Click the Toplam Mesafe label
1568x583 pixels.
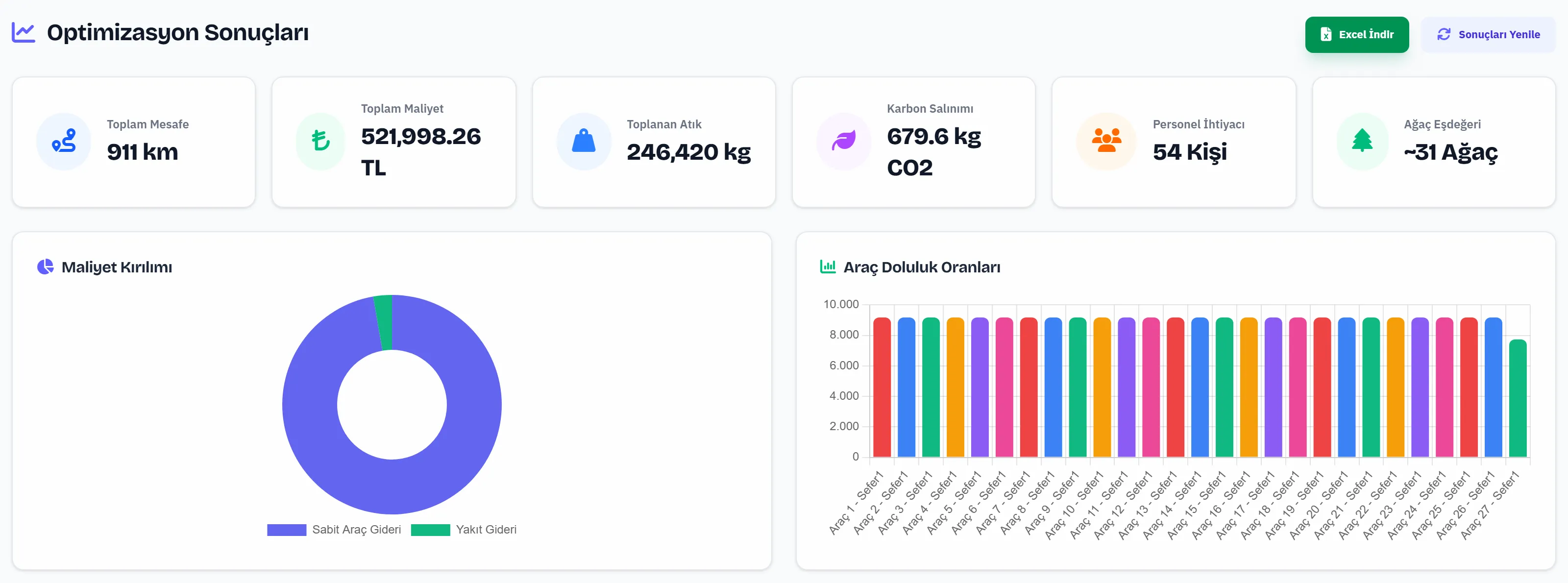(147, 124)
